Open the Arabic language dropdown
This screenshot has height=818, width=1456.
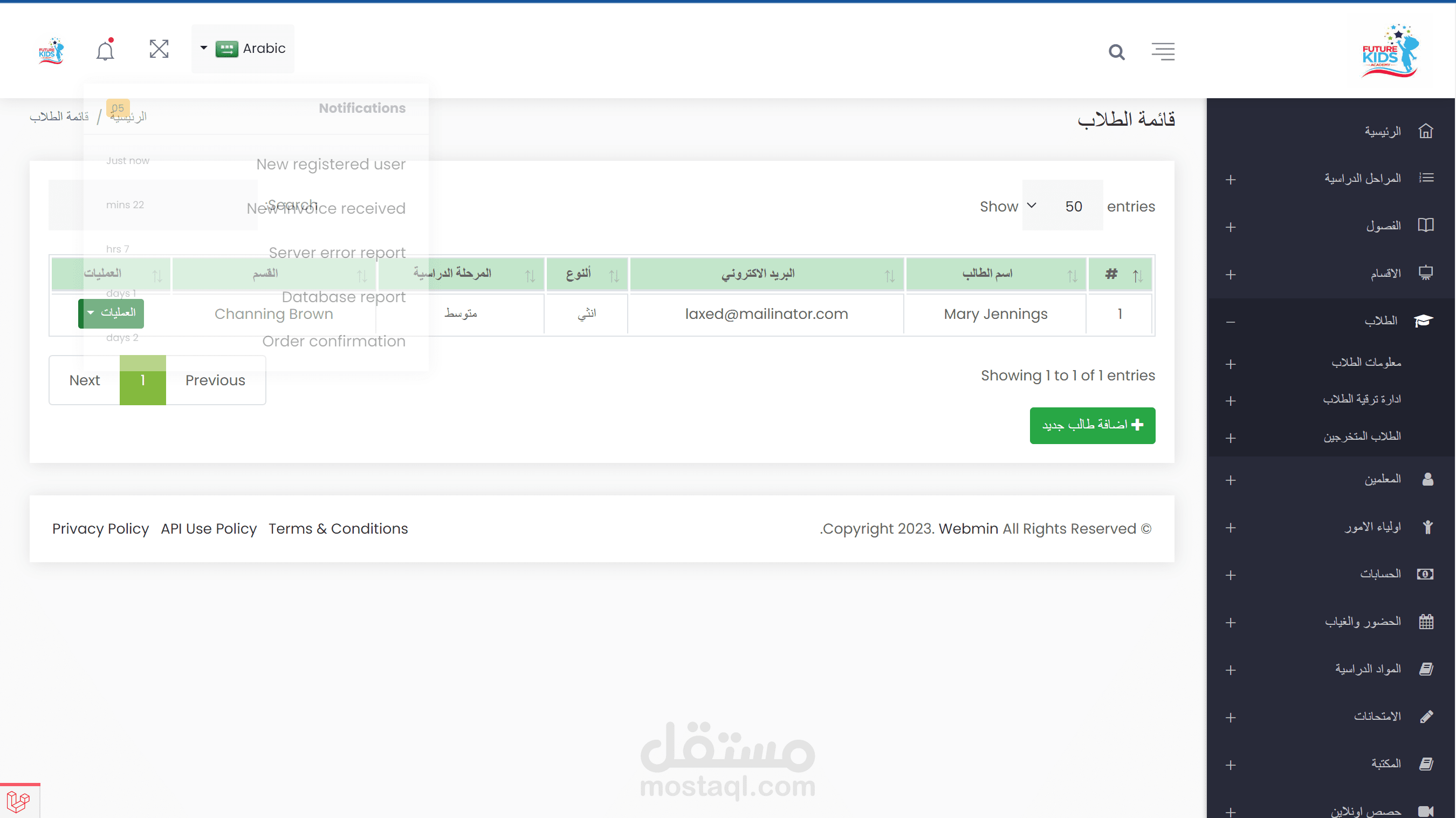click(243, 49)
